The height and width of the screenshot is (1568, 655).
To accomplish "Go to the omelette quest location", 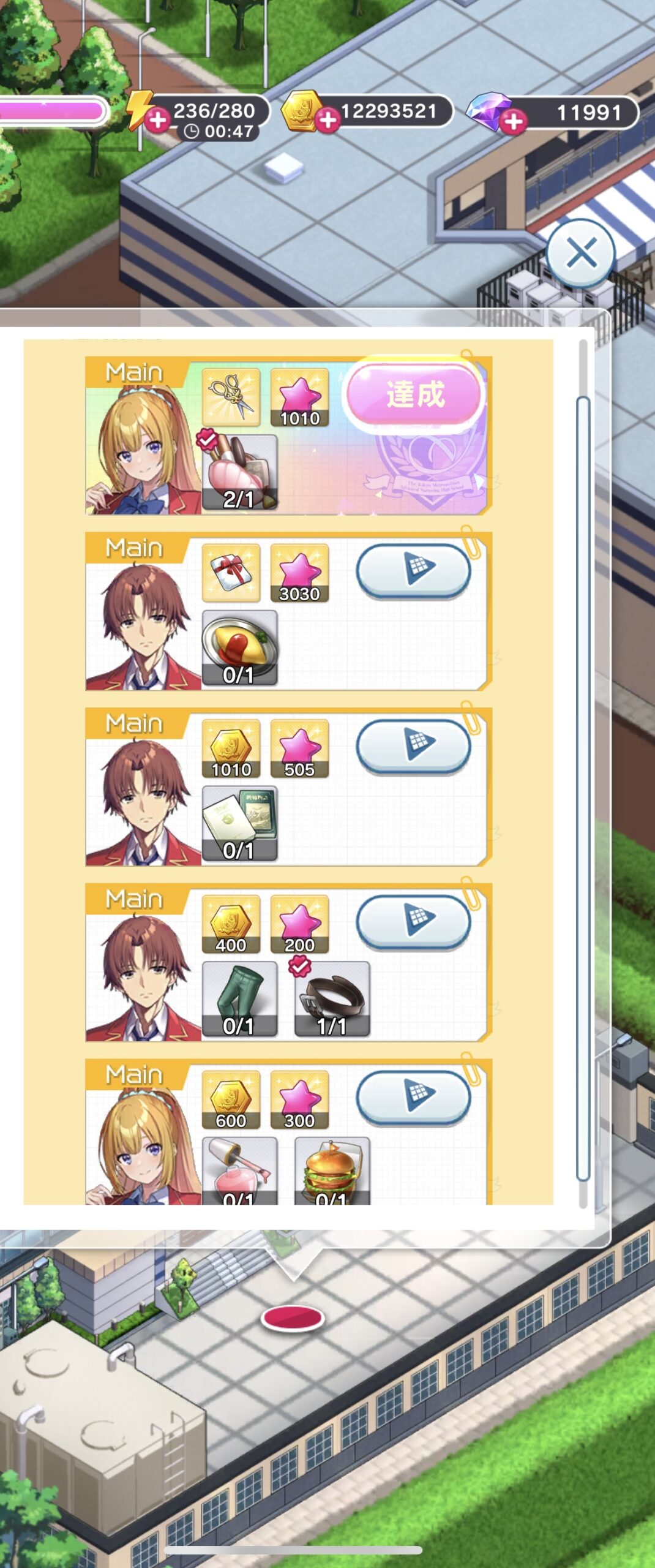I will [x=414, y=571].
